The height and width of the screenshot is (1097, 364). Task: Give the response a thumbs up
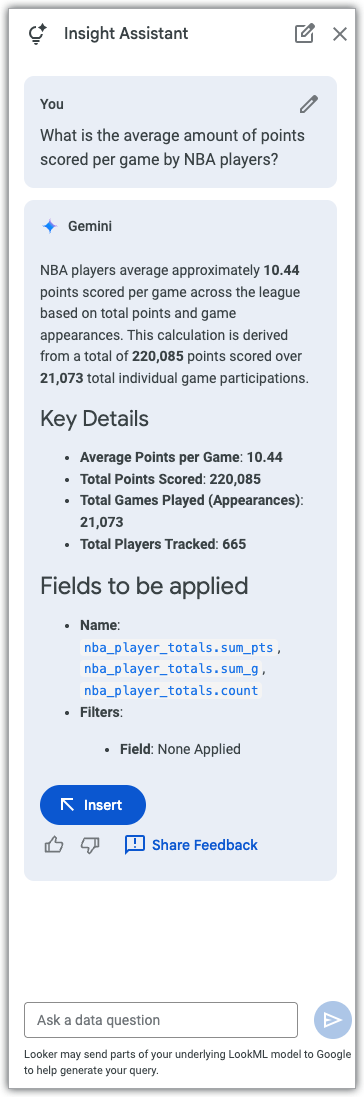[x=54, y=845]
